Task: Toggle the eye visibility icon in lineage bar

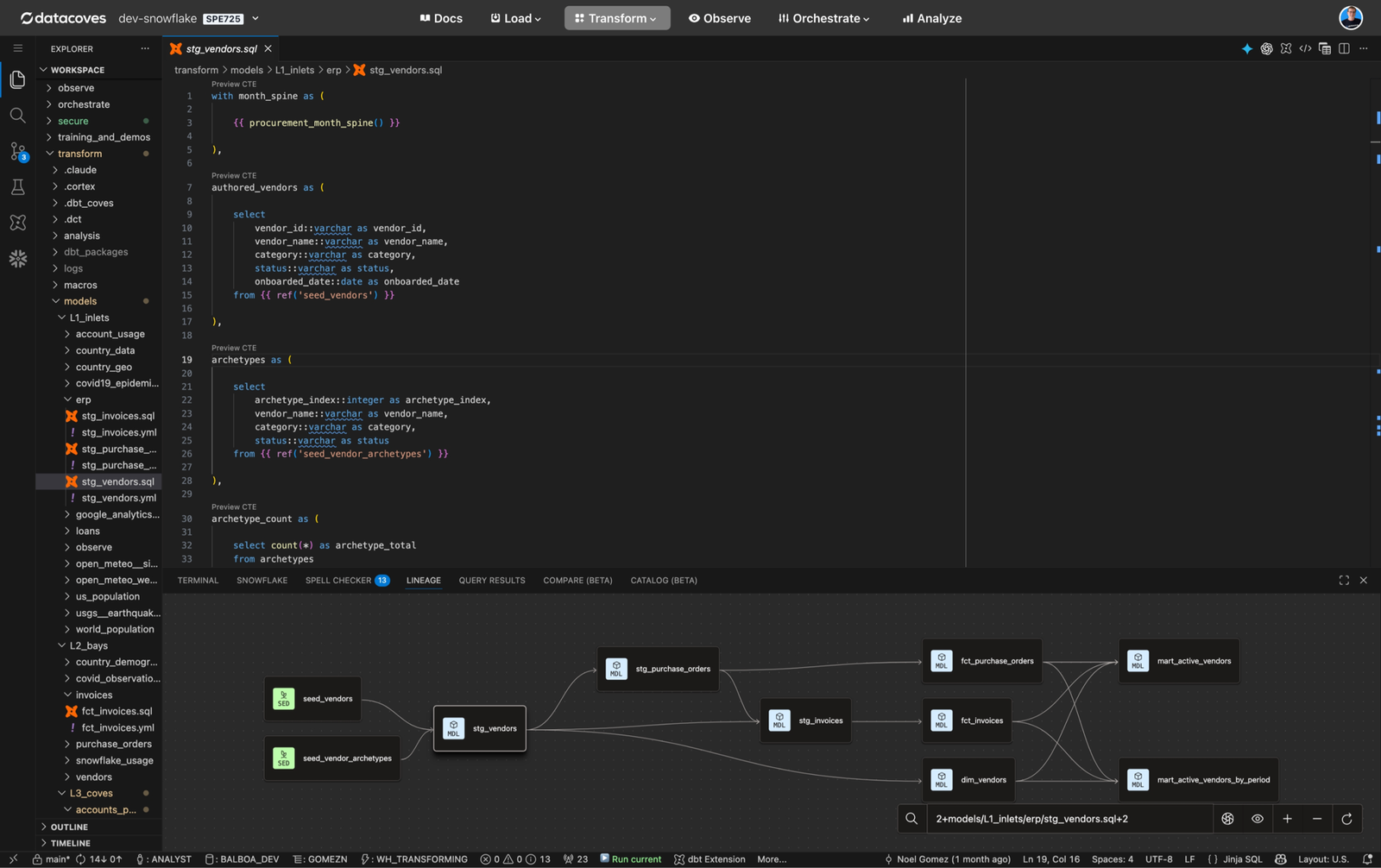Action: click(x=1258, y=819)
